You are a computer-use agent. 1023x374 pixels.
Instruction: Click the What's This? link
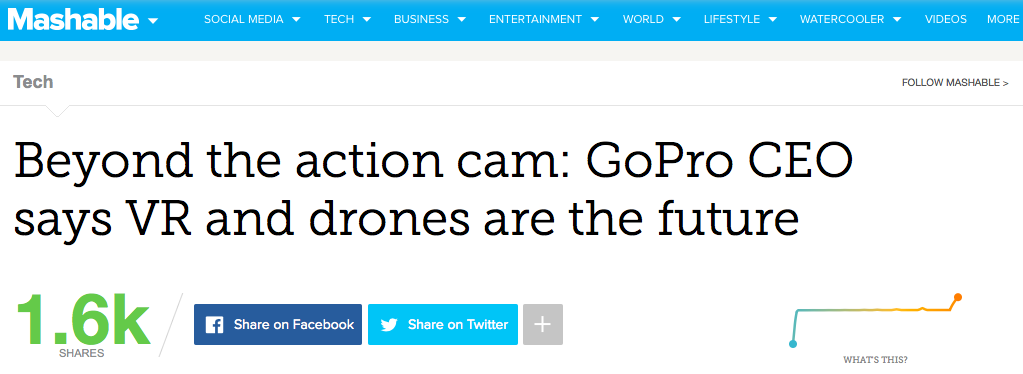875,360
